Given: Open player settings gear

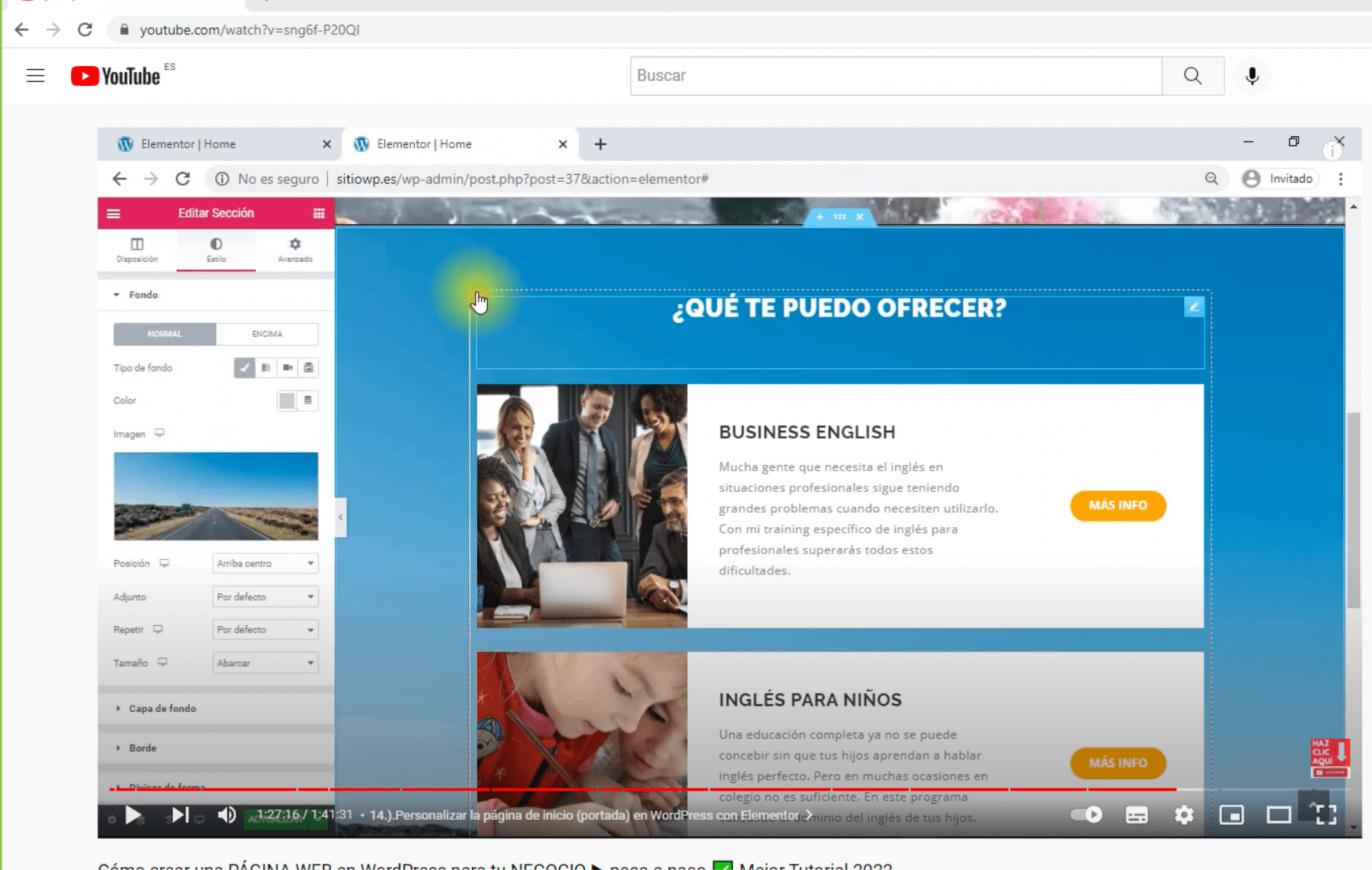Looking at the screenshot, I should [1183, 815].
